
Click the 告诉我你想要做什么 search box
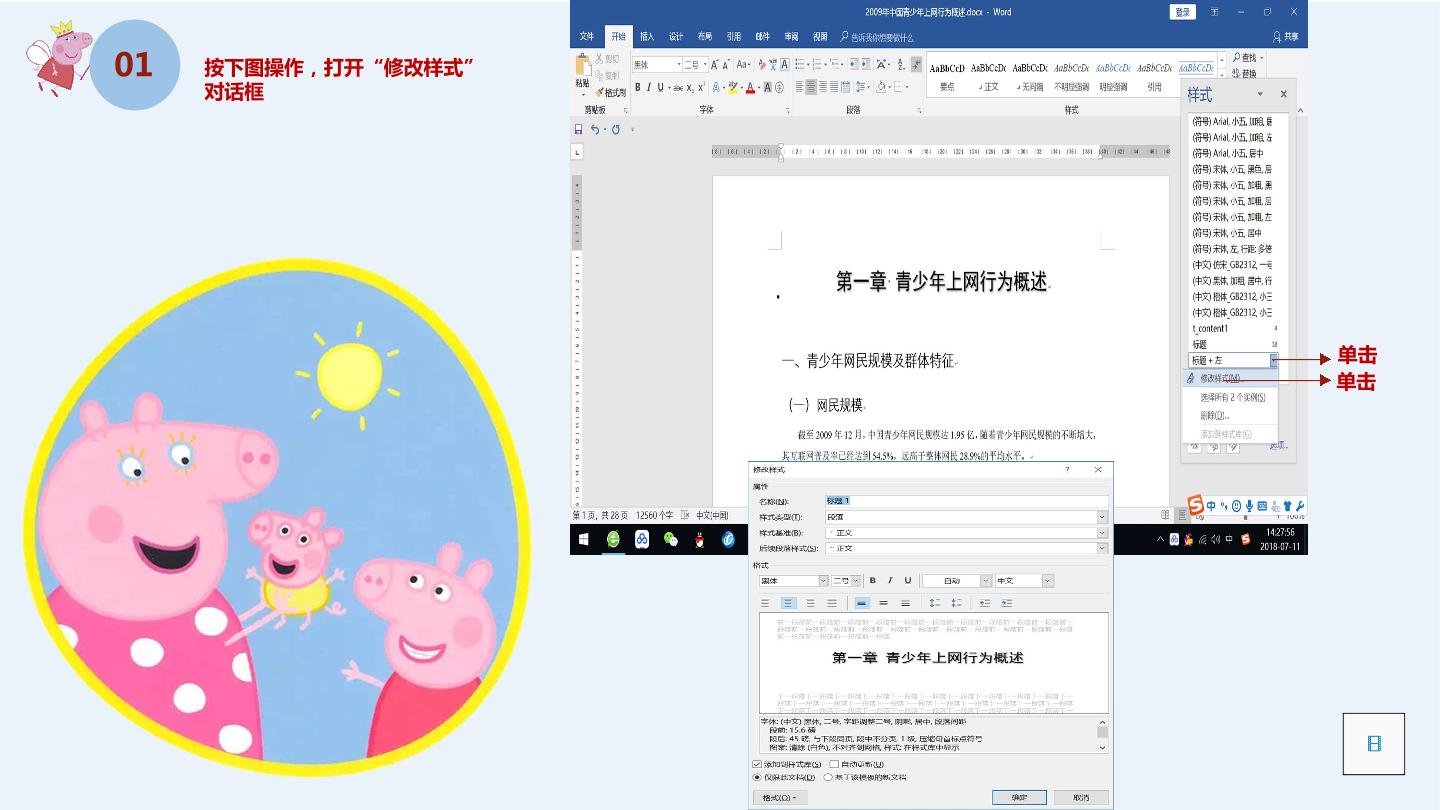(877, 37)
